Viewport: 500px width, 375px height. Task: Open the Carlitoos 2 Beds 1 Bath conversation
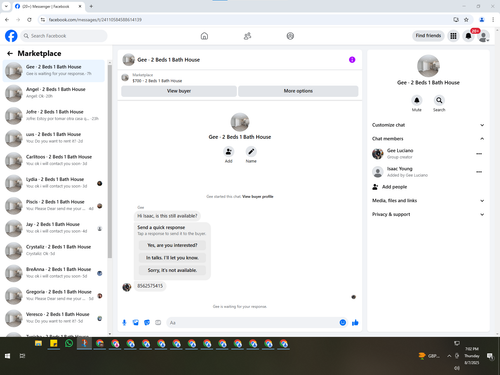coord(54,160)
